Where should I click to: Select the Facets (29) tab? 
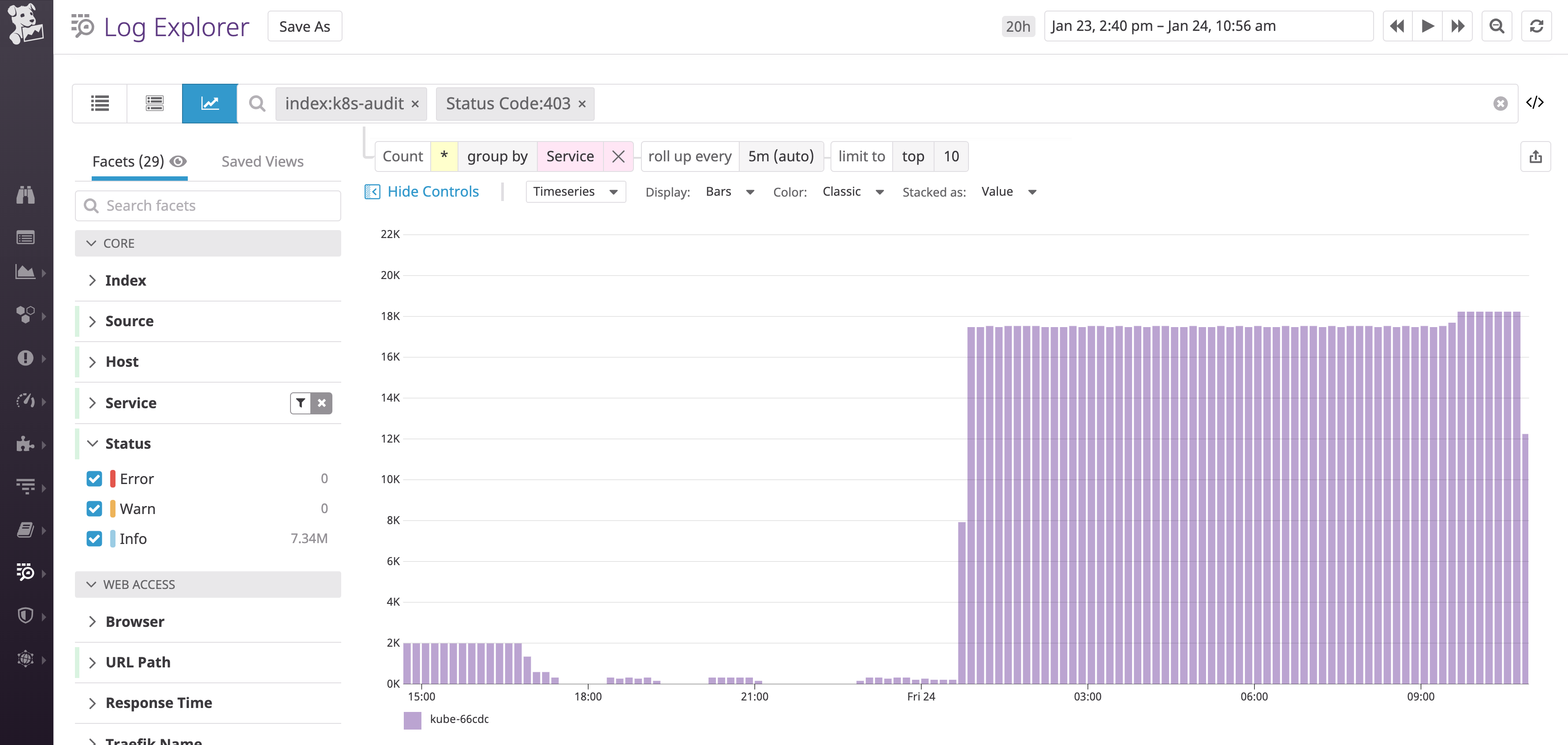click(x=128, y=161)
